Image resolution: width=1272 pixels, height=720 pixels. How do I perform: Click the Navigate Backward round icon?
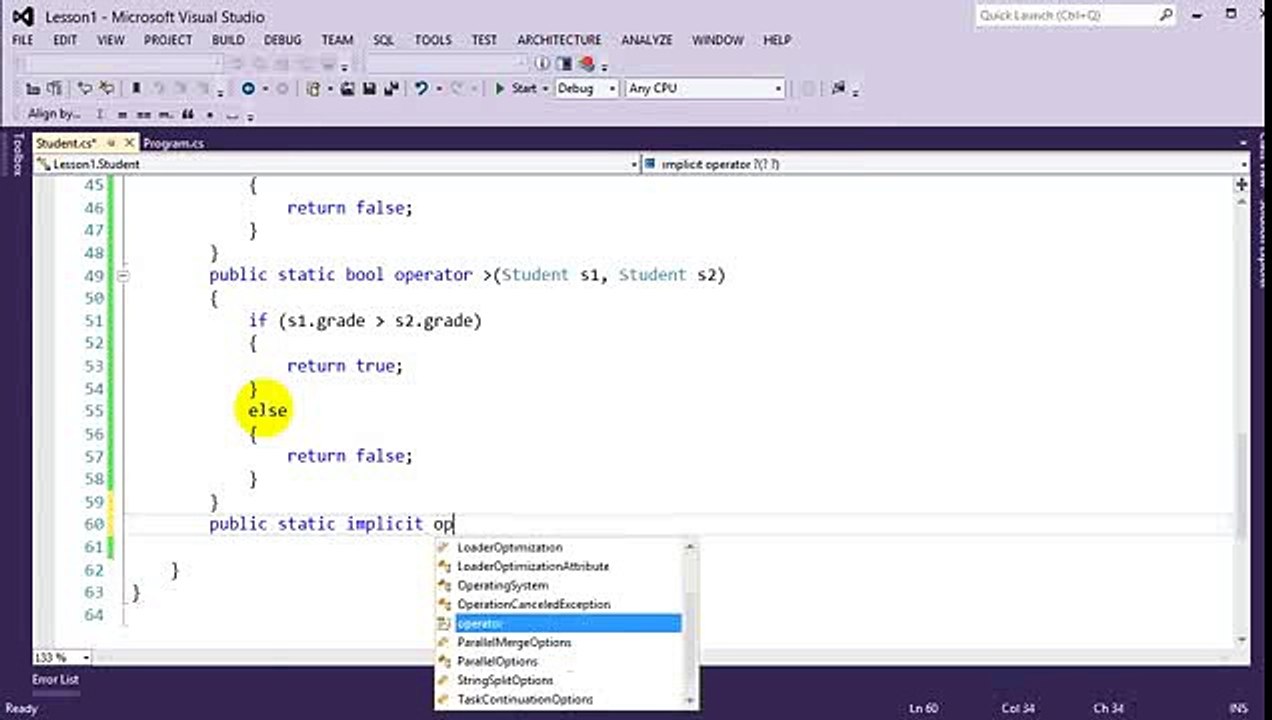tap(248, 88)
